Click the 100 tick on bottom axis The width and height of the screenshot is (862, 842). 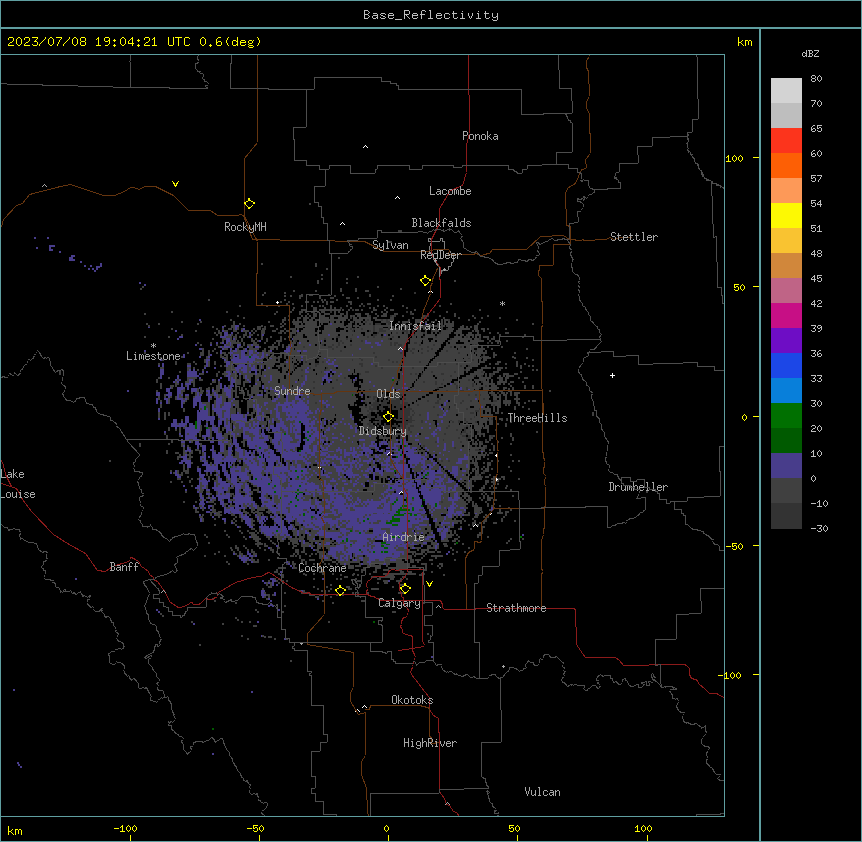[x=643, y=828]
